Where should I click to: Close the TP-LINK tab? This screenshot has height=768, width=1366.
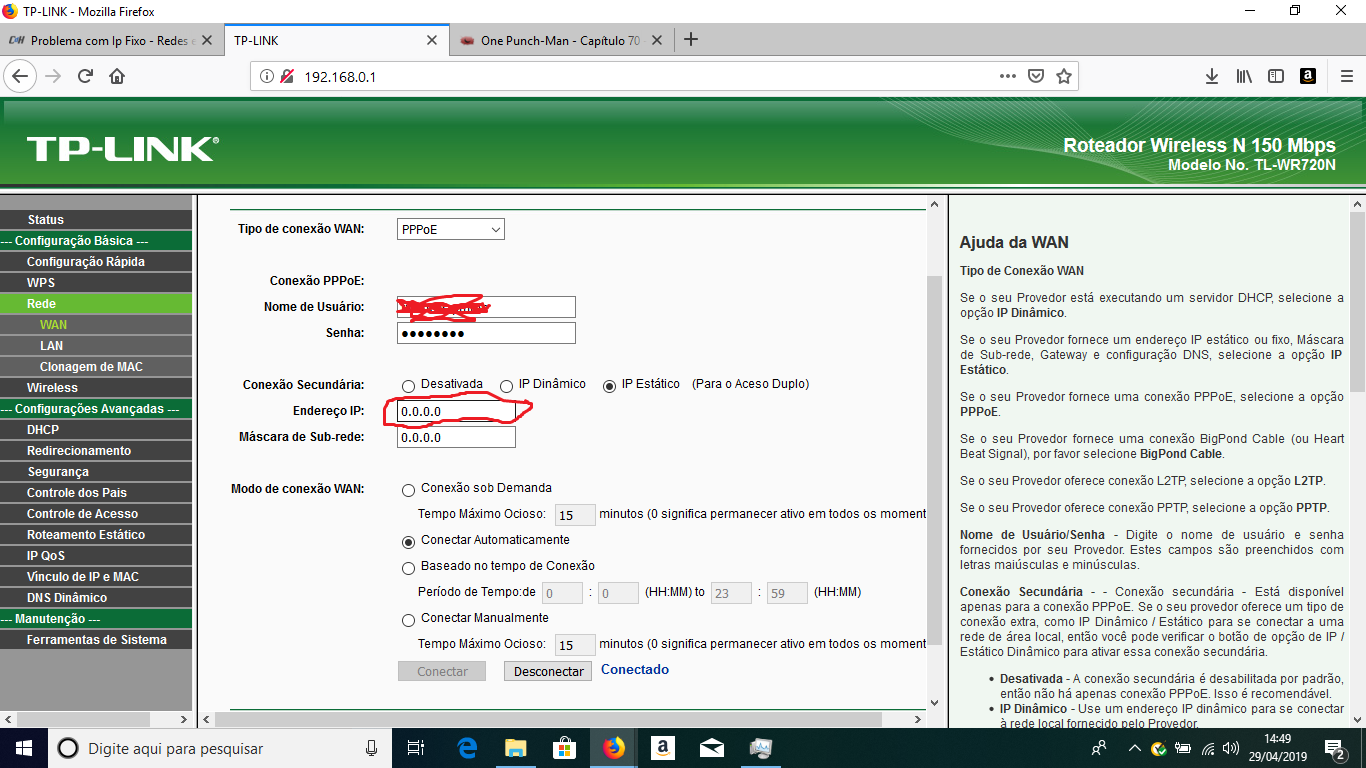coord(432,41)
